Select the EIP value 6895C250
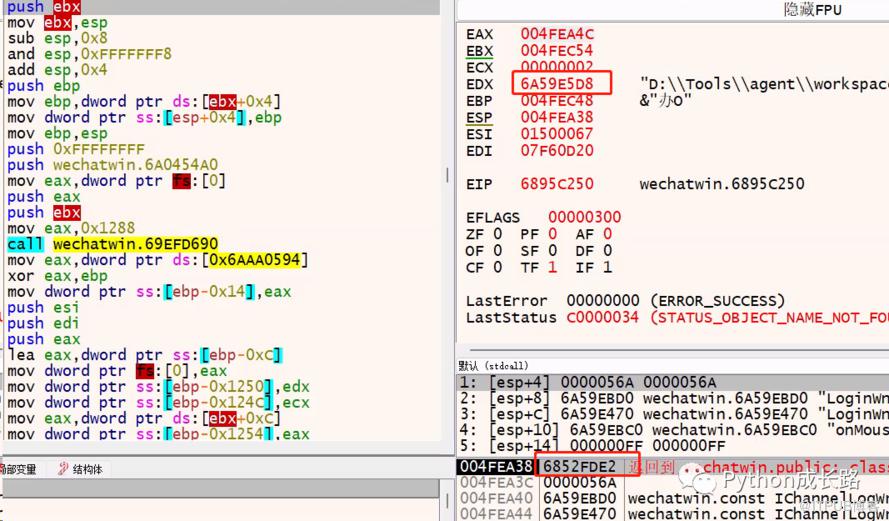The width and height of the screenshot is (889, 521). tap(557, 184)
